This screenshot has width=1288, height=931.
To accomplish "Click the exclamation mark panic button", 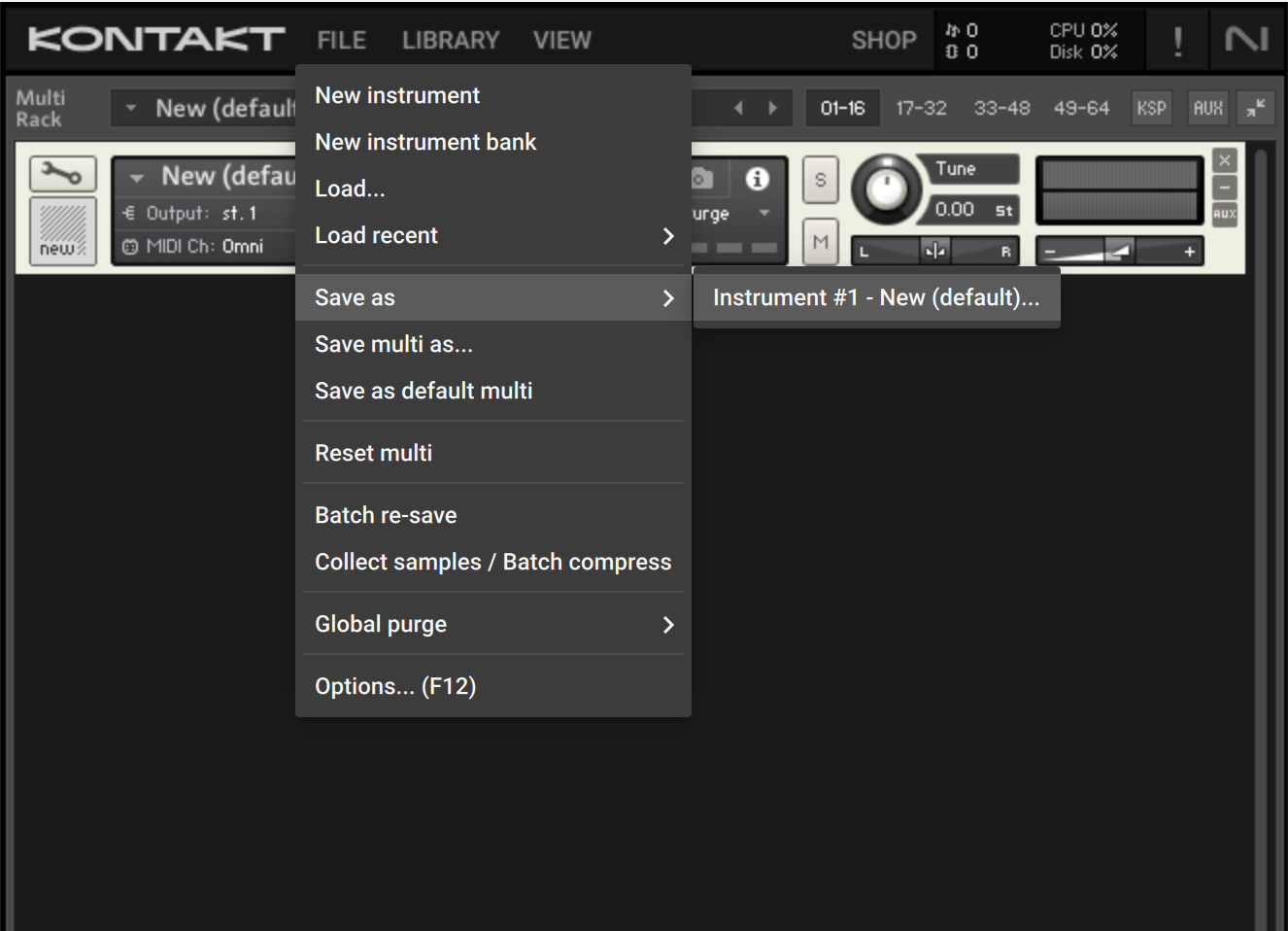I will tap(1177, 41).
